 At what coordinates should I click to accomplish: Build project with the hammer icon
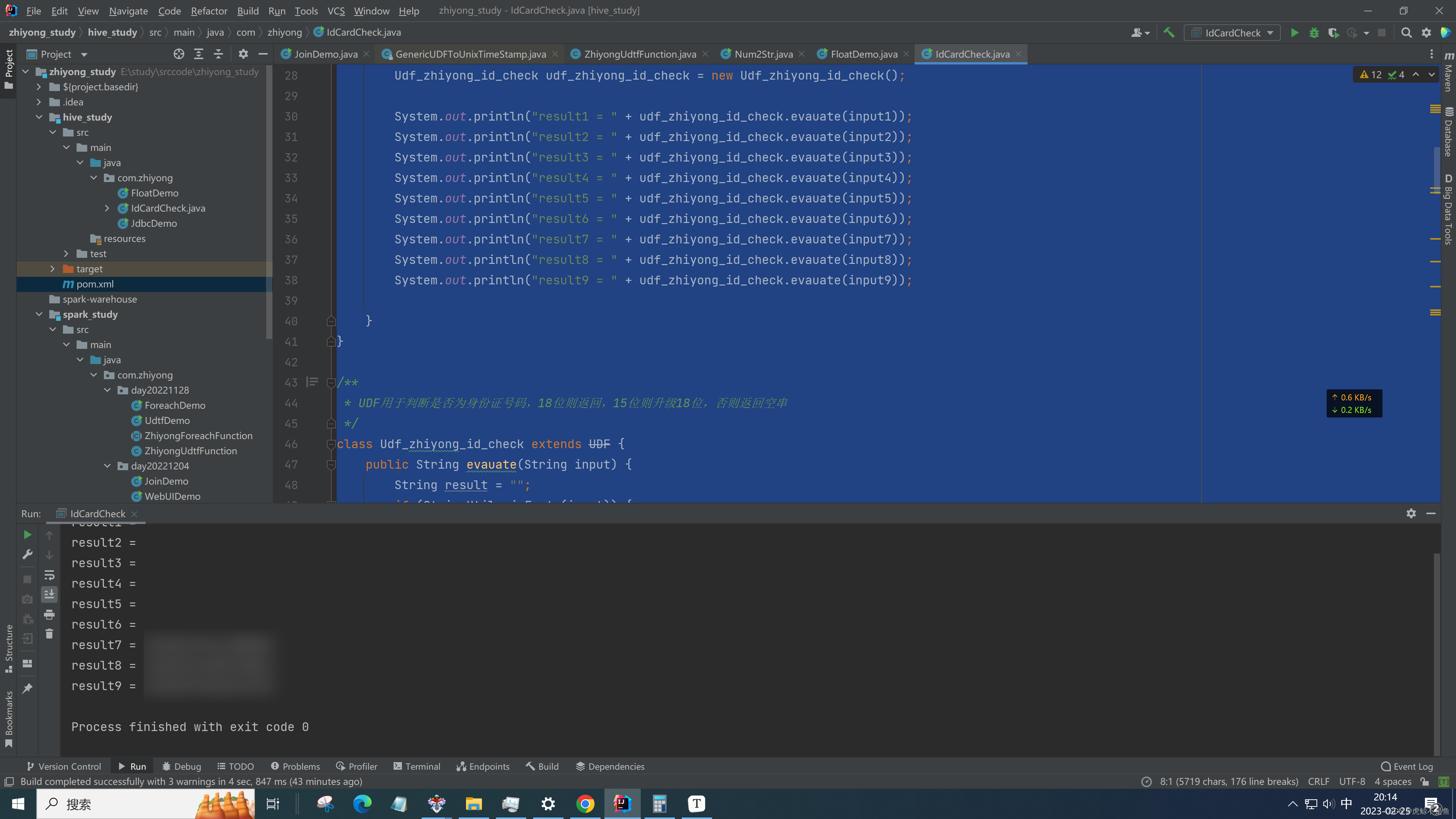(1169, 33)
